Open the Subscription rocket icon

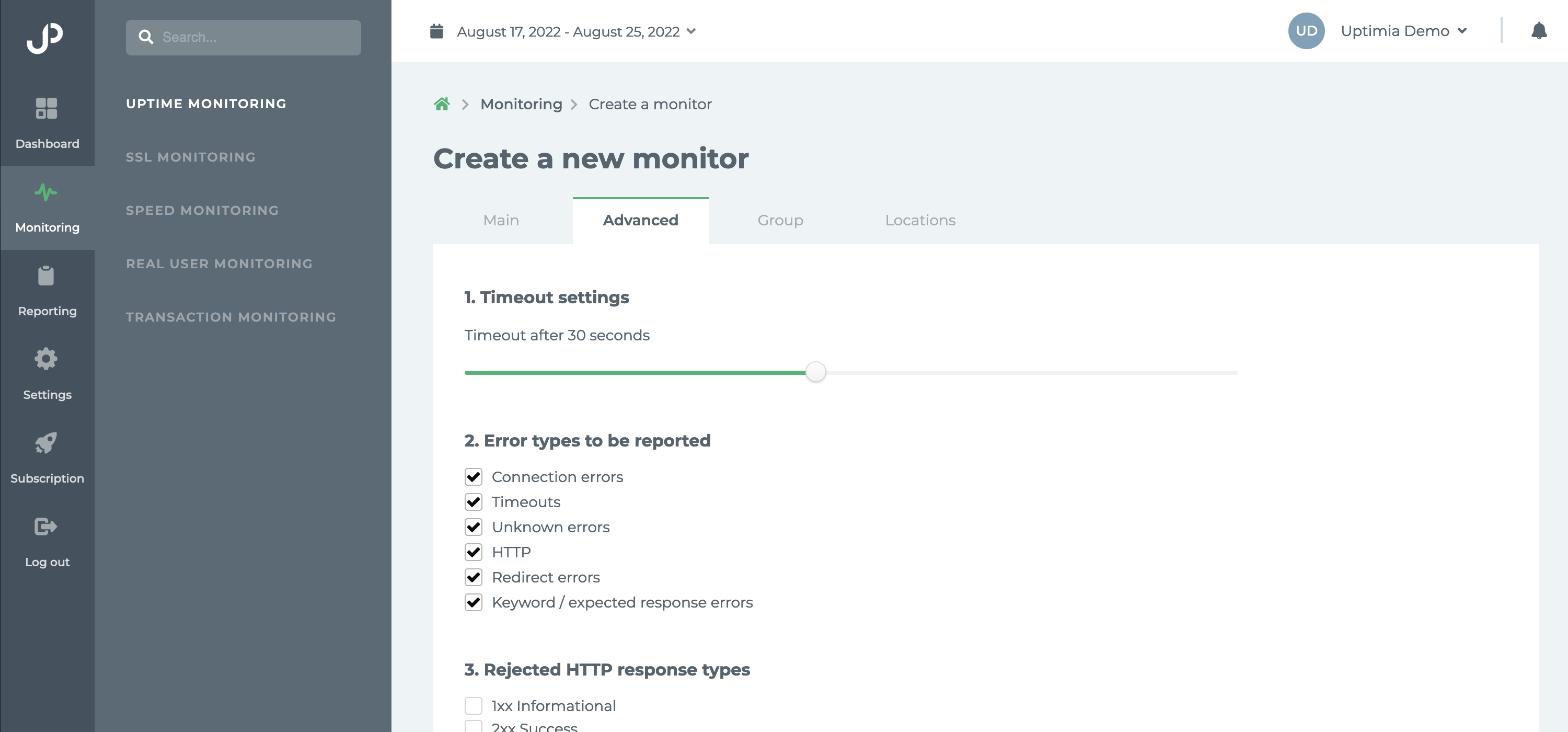coord(47,443)
